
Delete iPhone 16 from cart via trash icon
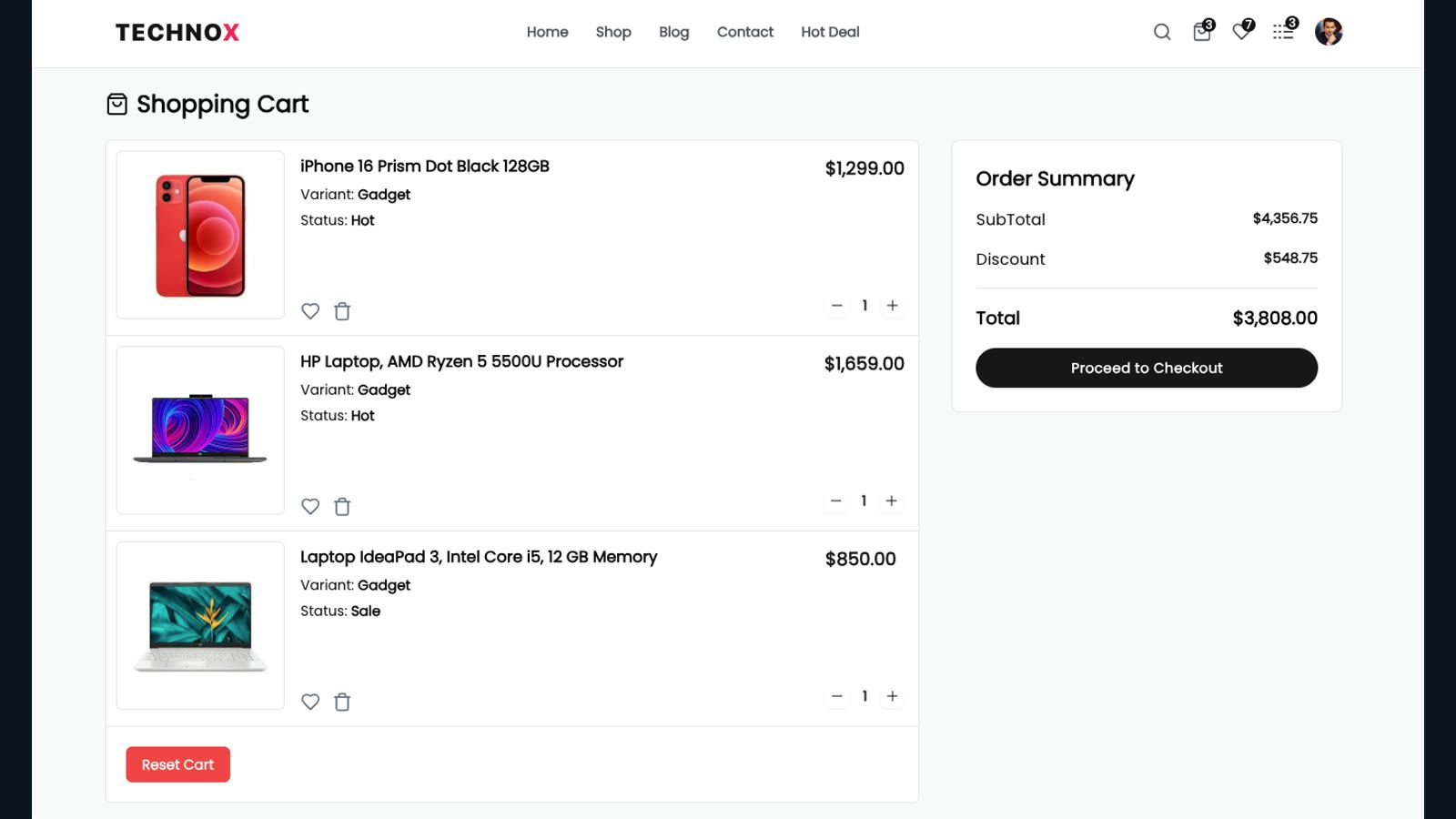(342, 311)
